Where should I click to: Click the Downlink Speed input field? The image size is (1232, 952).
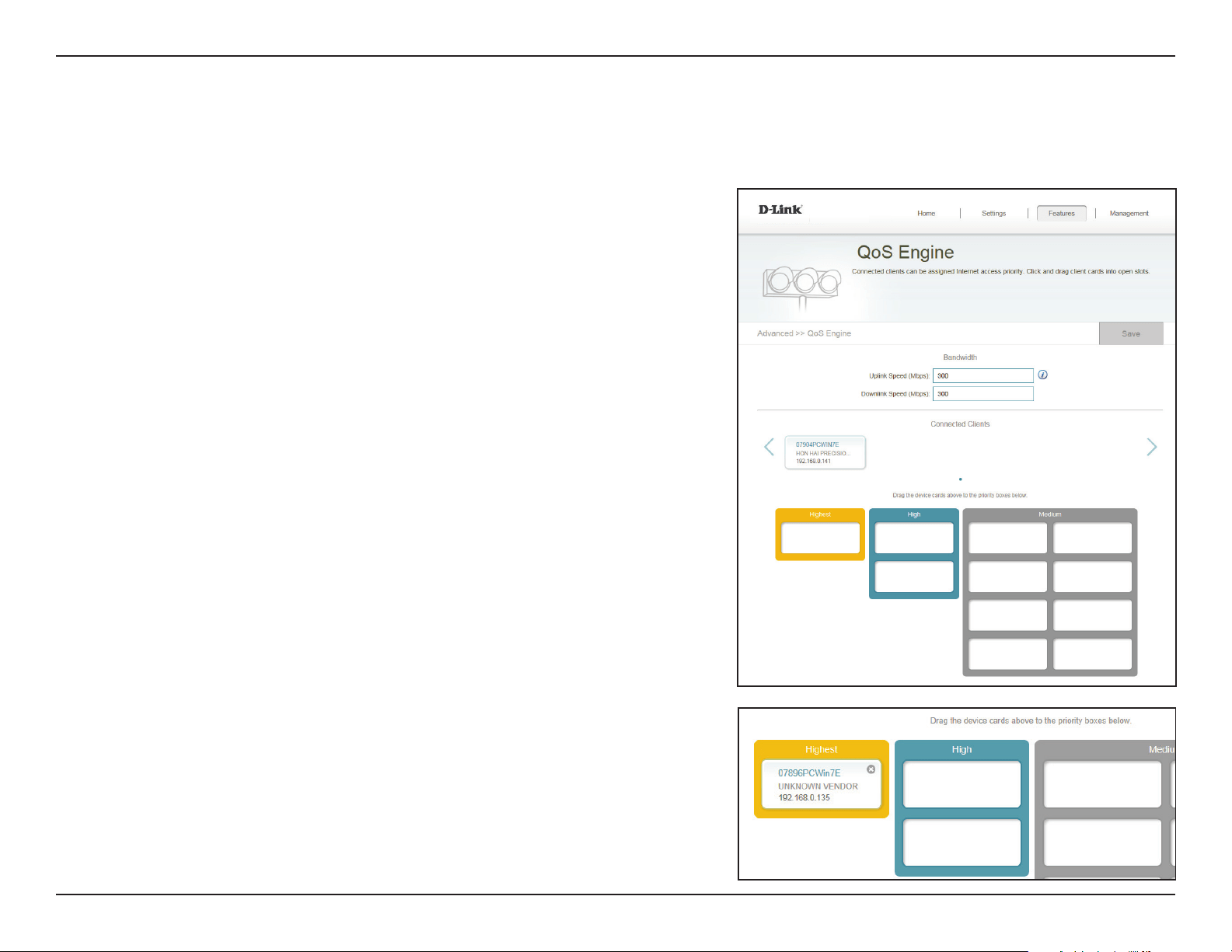coord(983,394)
